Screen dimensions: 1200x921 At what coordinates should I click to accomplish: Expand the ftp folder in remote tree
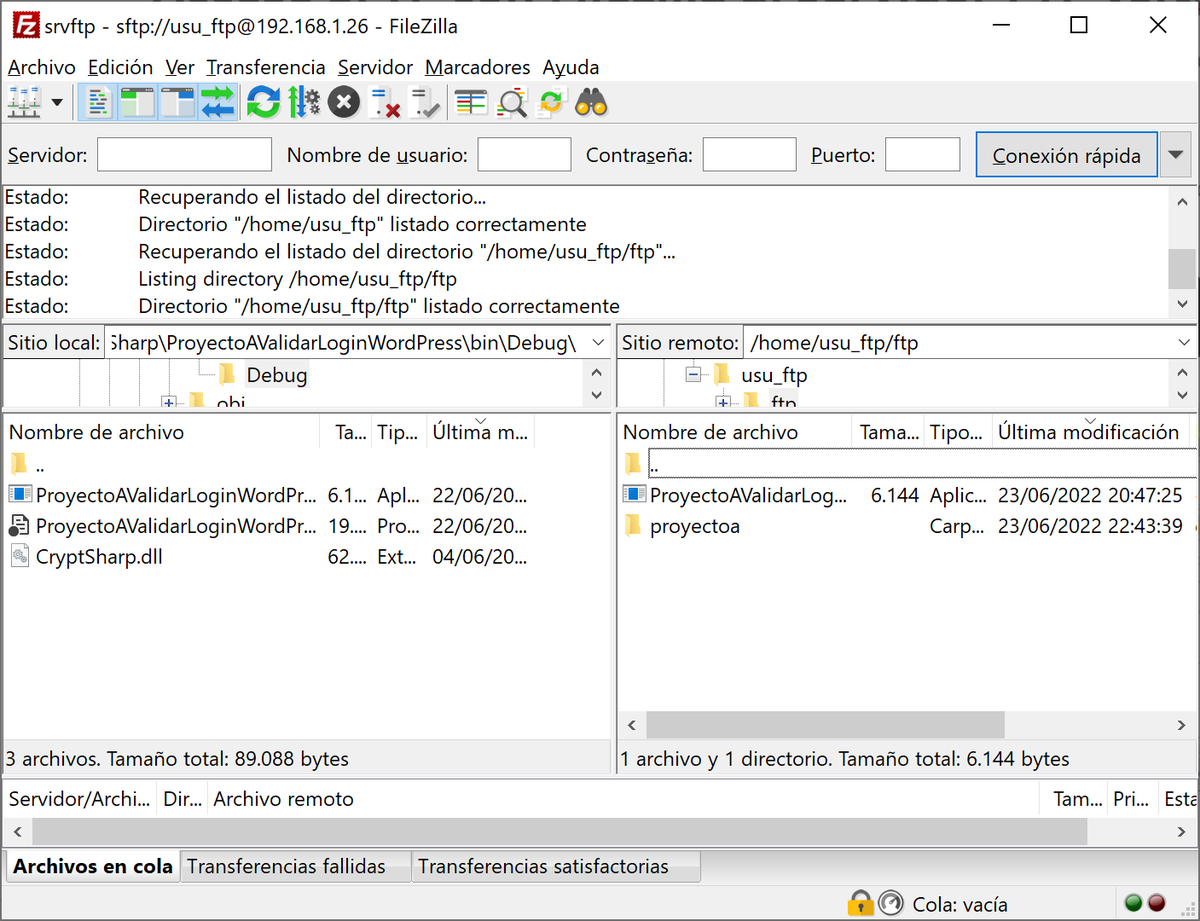pyautogui.click(x=724, y=402)
